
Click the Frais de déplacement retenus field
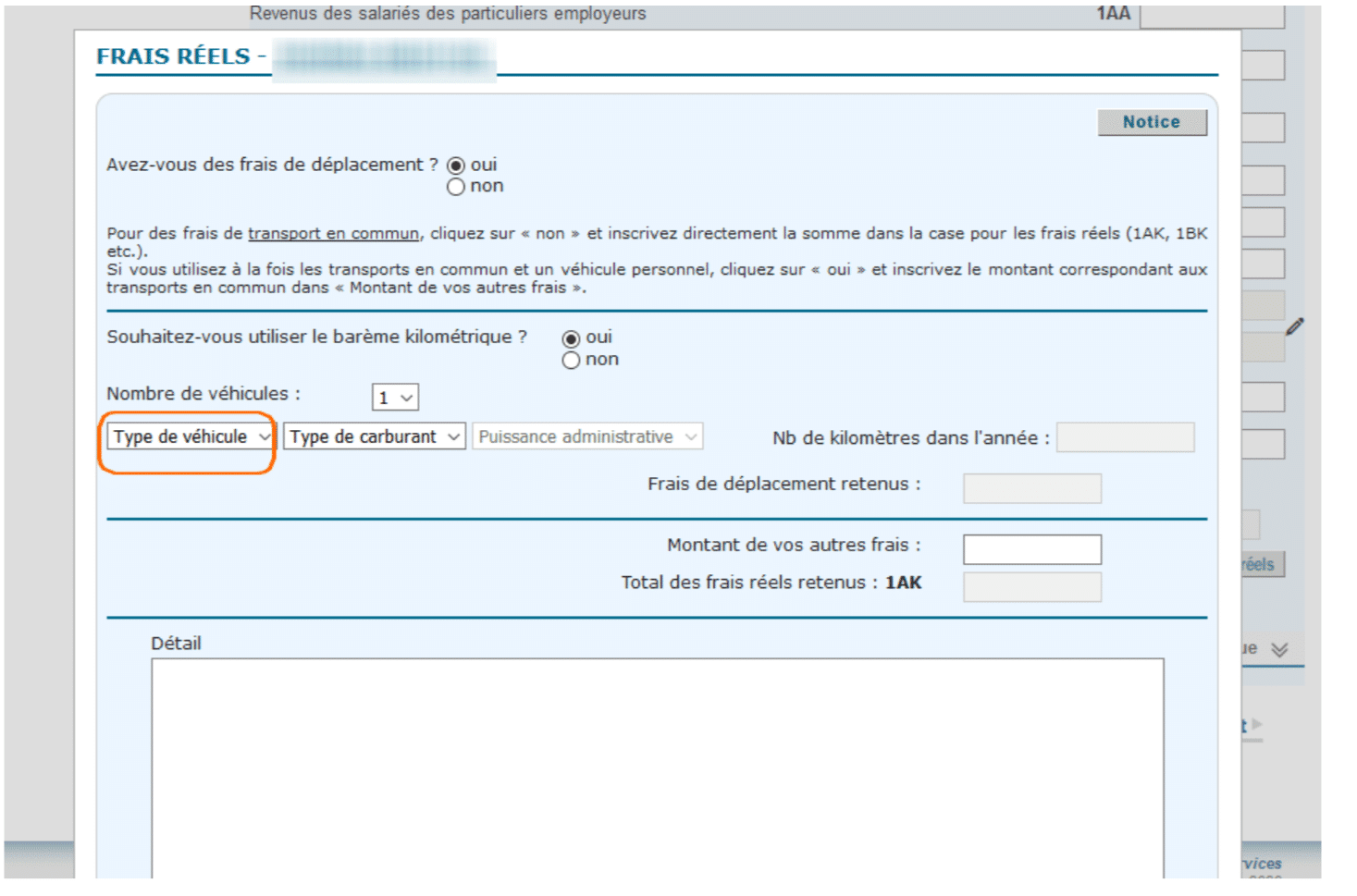tap(1032, 488)
